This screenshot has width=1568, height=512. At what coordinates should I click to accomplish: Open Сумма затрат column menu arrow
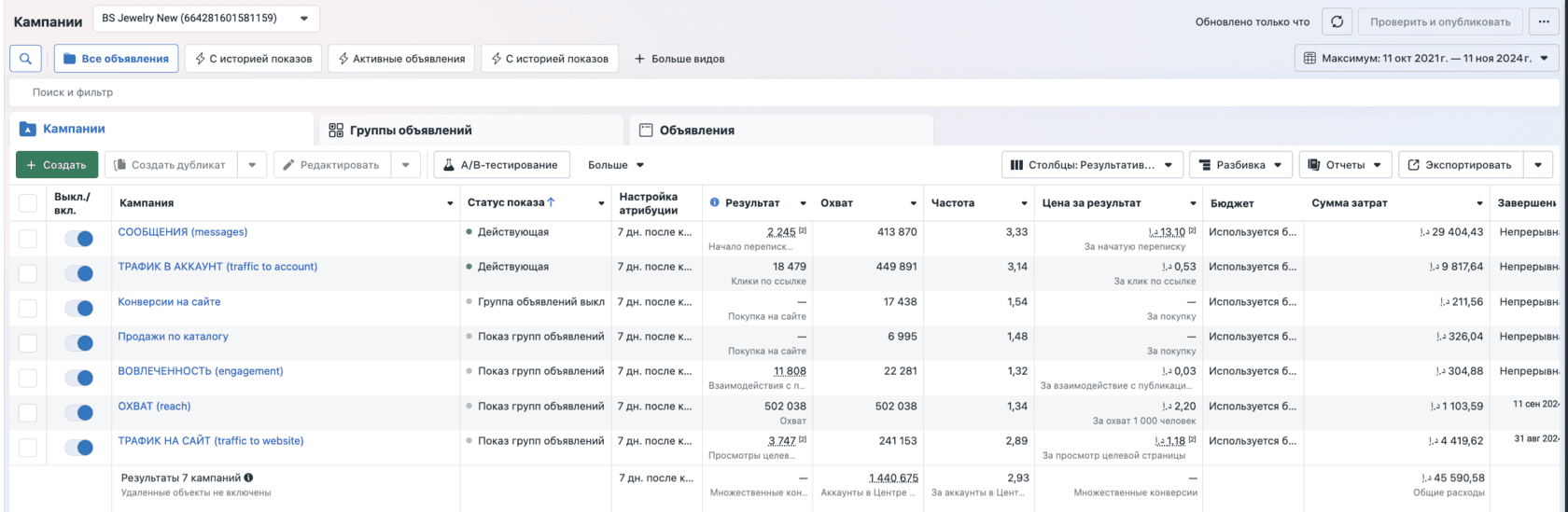[x=1479, y=203]
